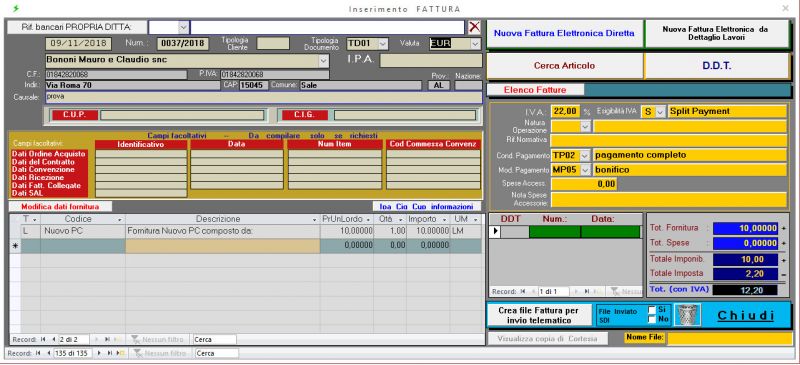Click Ipa Cig Cup informazioni link
The width and height of the screenshot is (800, 365).
pyautogui.click(x=426, y=207)
